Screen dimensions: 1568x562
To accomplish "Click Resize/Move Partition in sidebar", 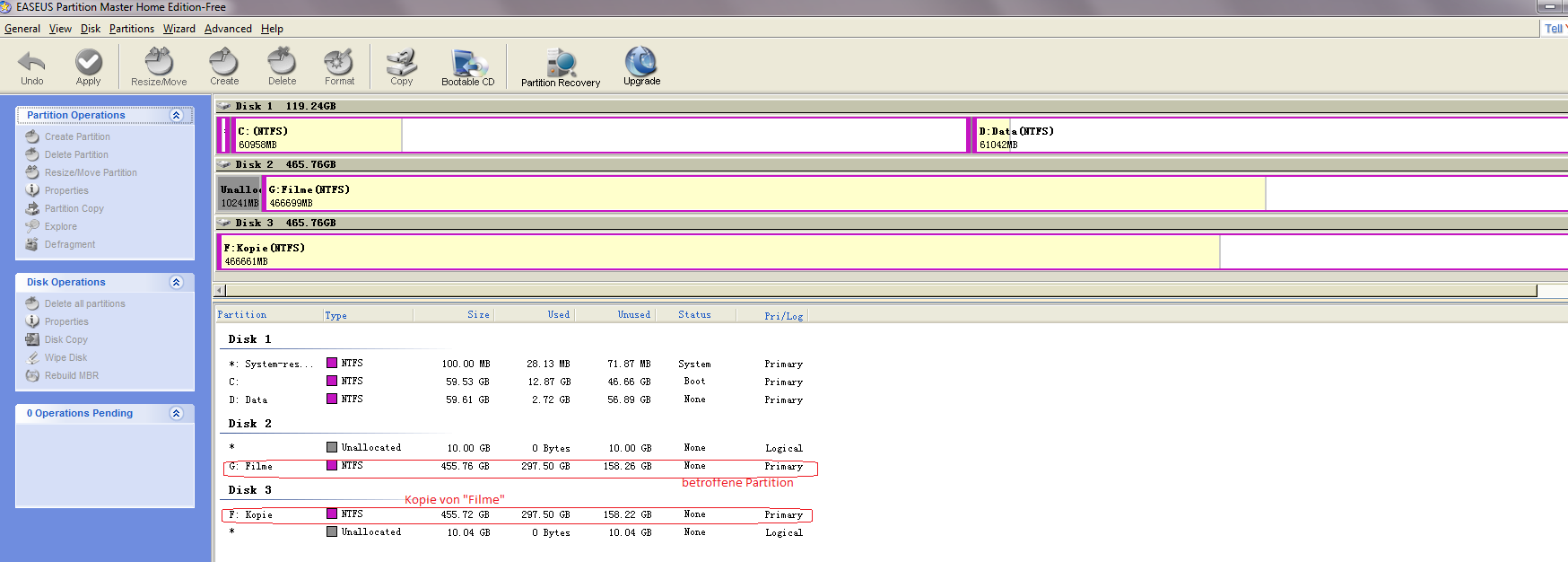I will pos(91,172).
